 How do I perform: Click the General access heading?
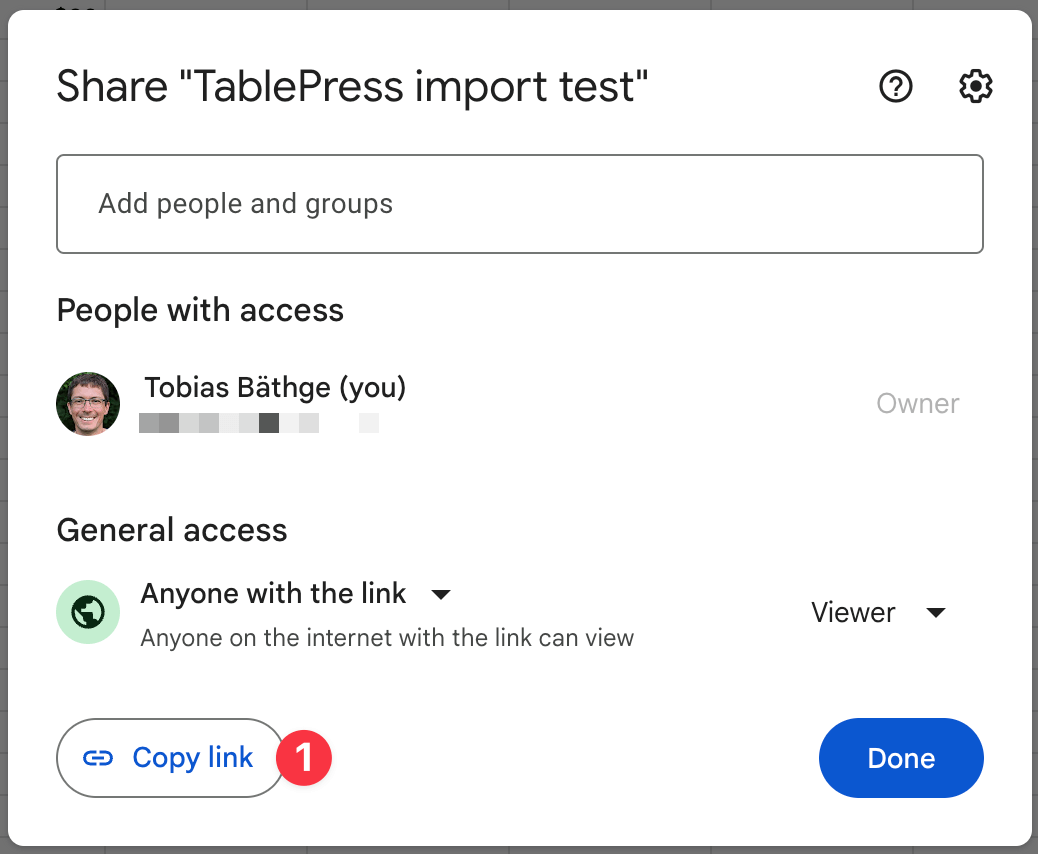[x=171, y=529]
